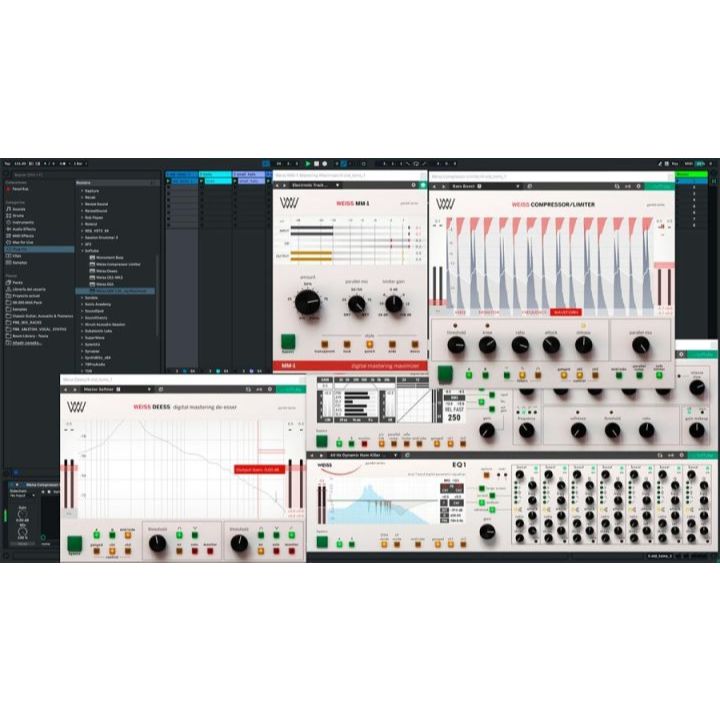Click the DS1-MK3 gain makeup knob

pyautogui.click(x=697, y=430)
